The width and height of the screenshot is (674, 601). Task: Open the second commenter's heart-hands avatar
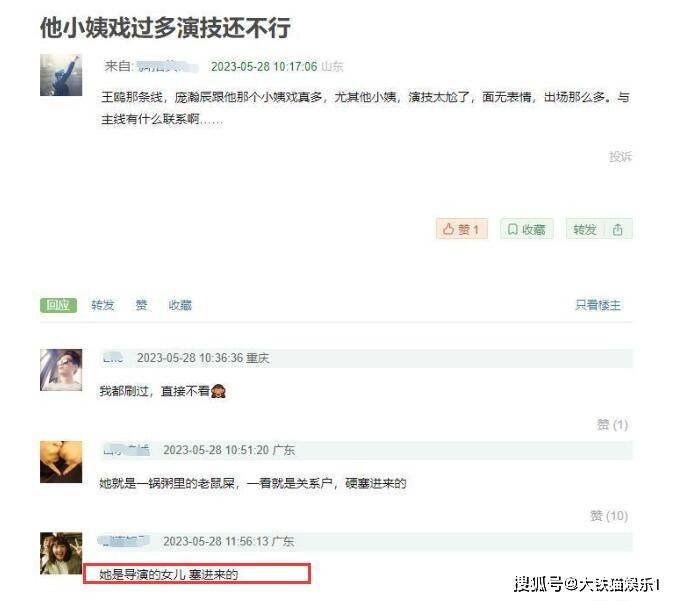pos(61,462)
